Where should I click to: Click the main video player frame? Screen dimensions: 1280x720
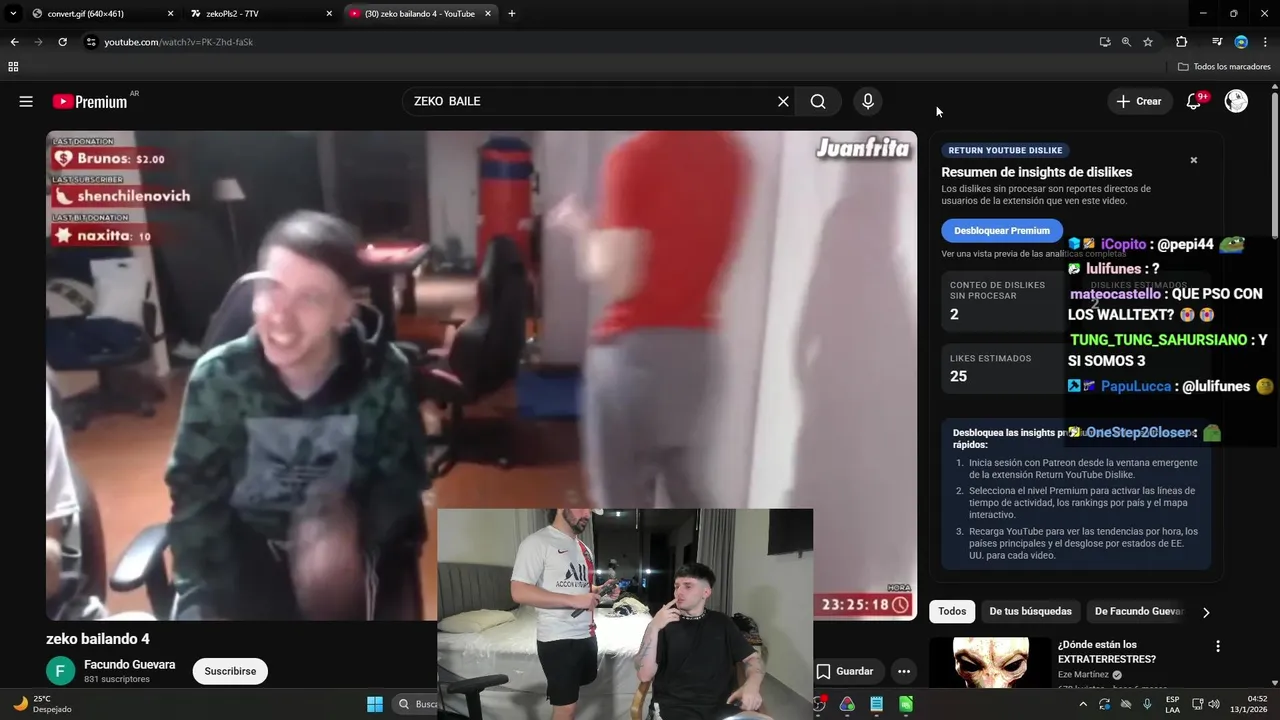[481, 375]
